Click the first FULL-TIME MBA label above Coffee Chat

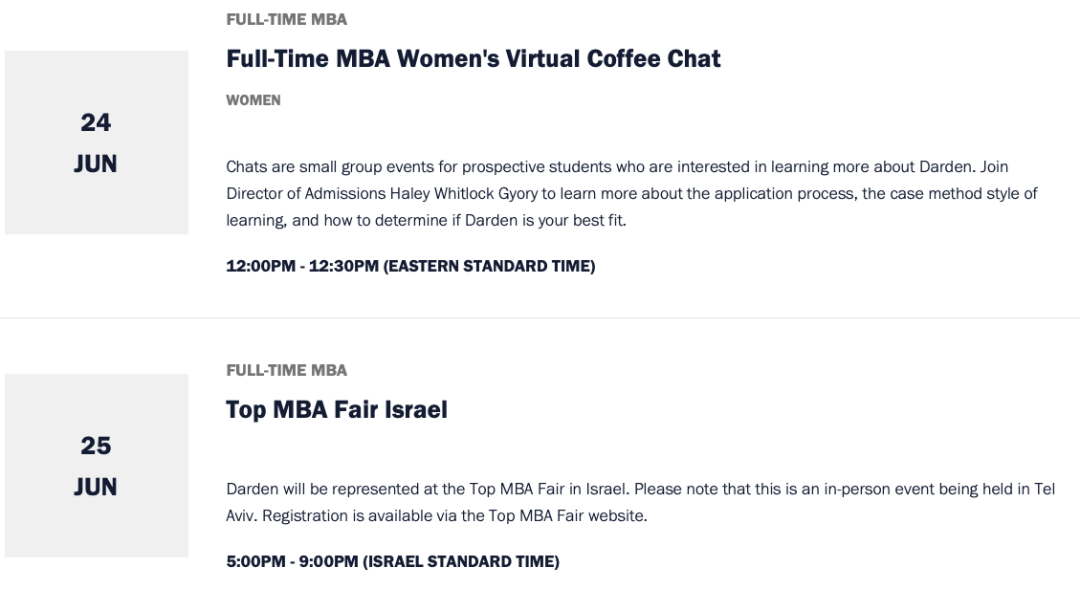[287, 19]
